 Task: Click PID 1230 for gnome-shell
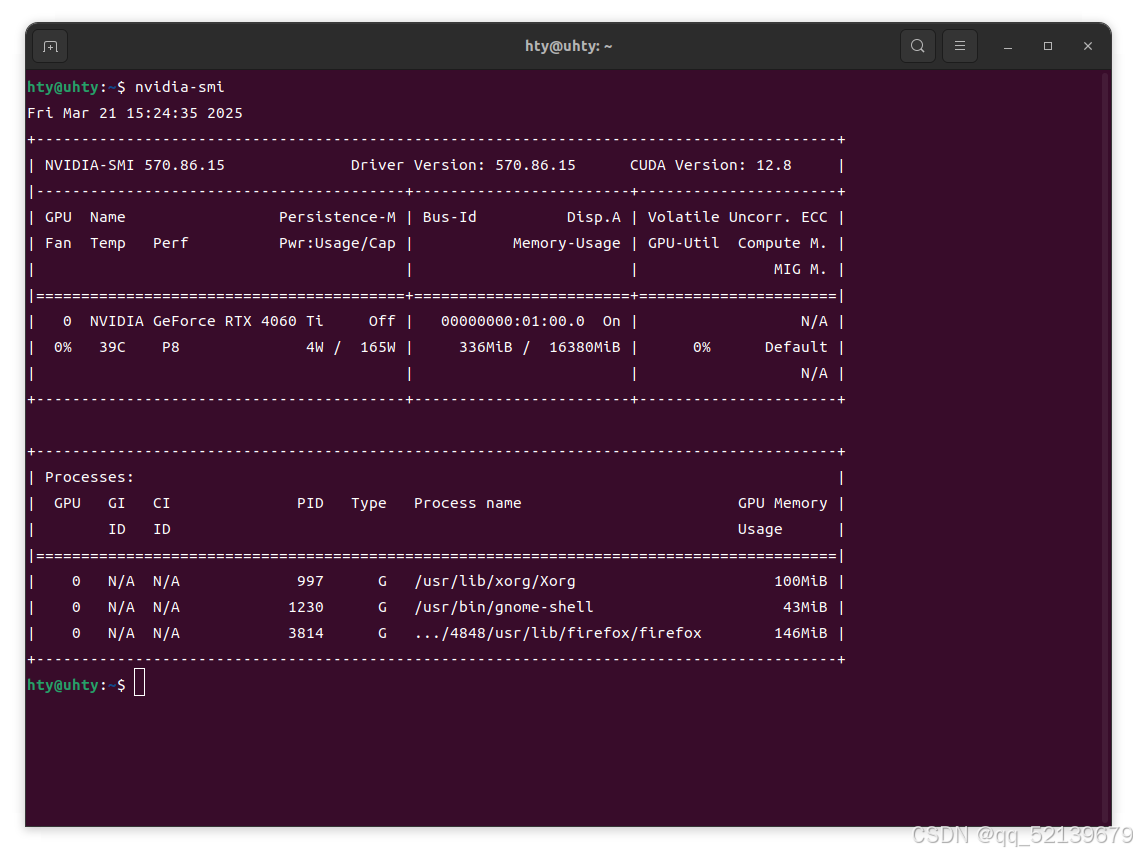(310, 607)
